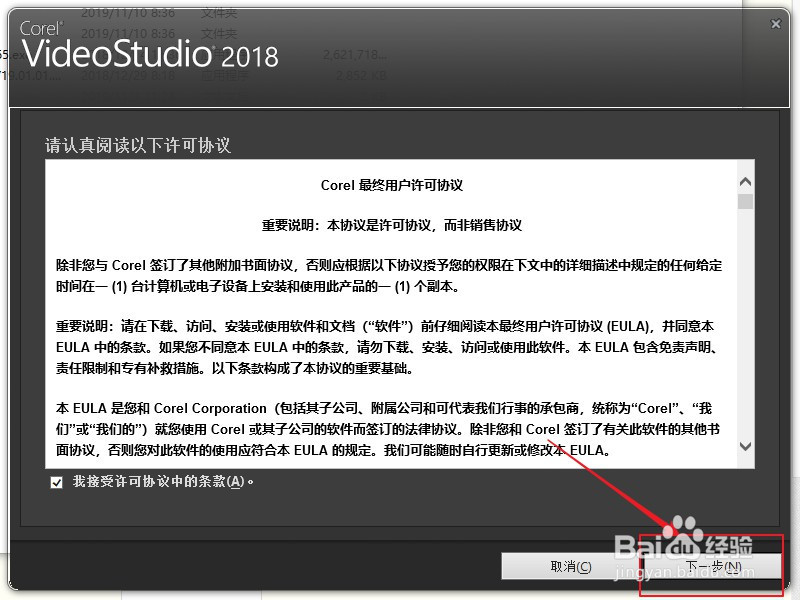800x600 pixels.
Task: Click the title '请认真阅读以下许可协议'
Action: 138,145
